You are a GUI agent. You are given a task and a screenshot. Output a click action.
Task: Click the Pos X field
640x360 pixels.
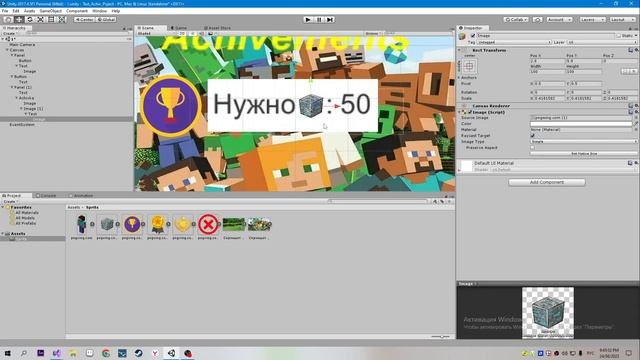point(547,61)
